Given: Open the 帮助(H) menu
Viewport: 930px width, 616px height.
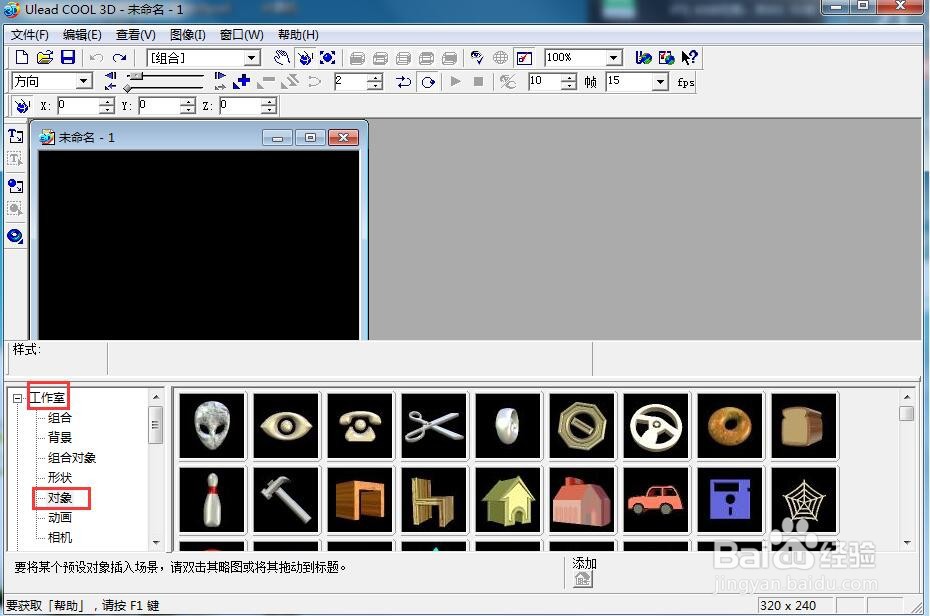Looking at the screenshot, I should 298,35.
